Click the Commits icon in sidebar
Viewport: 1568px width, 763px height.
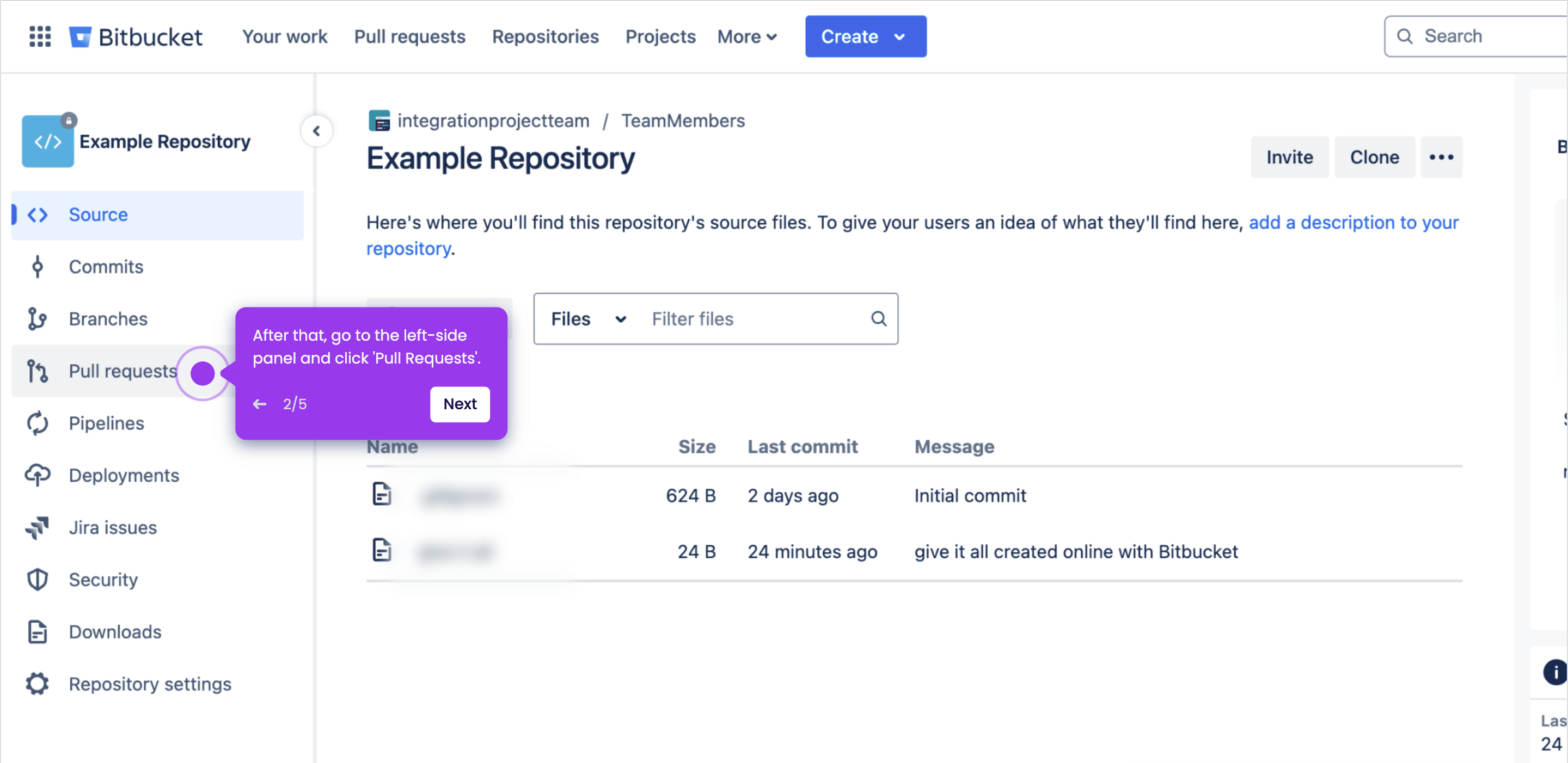38,267
